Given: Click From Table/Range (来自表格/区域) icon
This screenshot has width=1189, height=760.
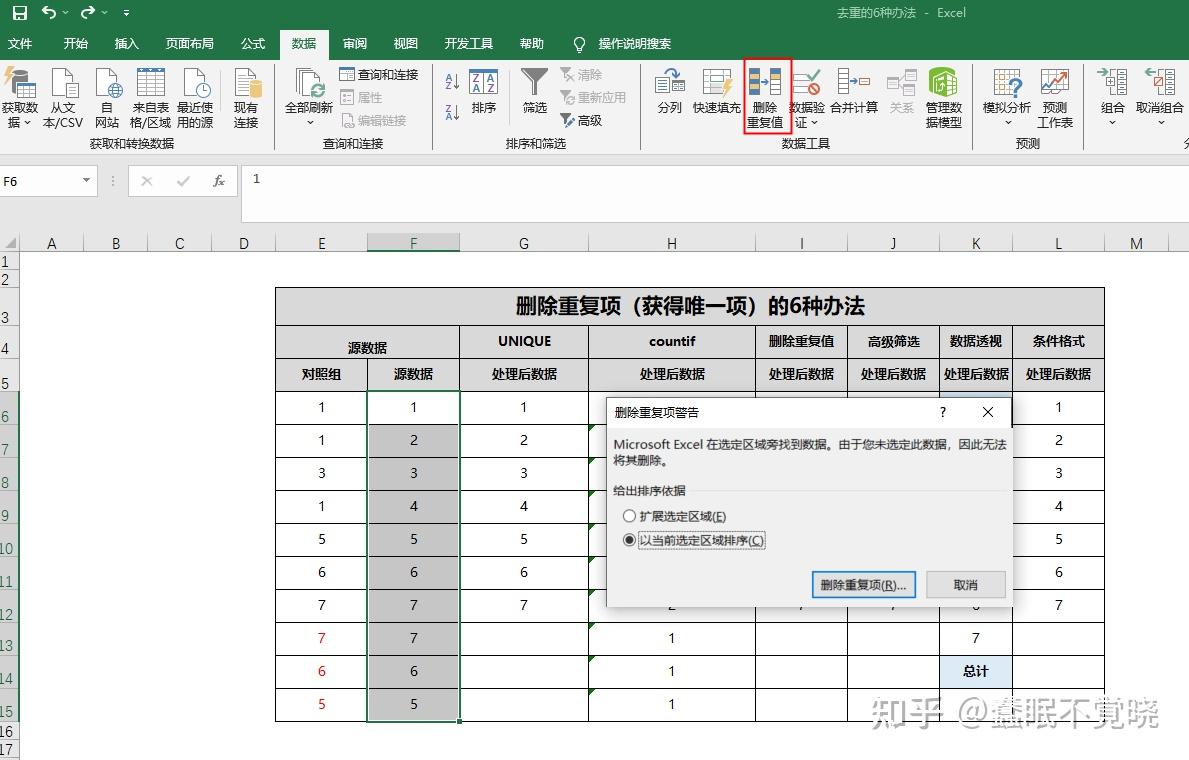Looking at the screenshot, I should click(x=150, y=98).
